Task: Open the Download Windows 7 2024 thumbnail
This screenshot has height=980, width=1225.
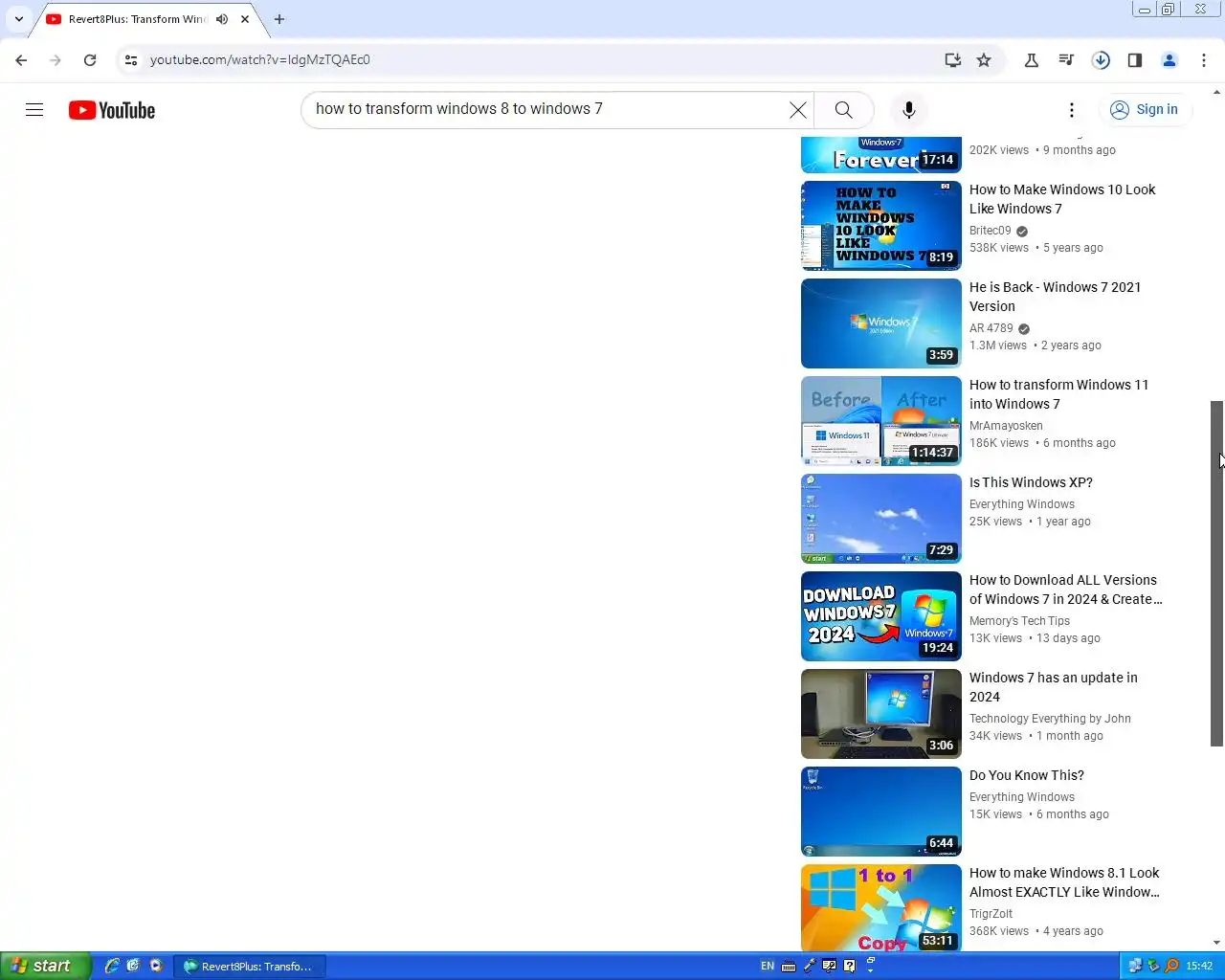Action: [x=880, y=616]
